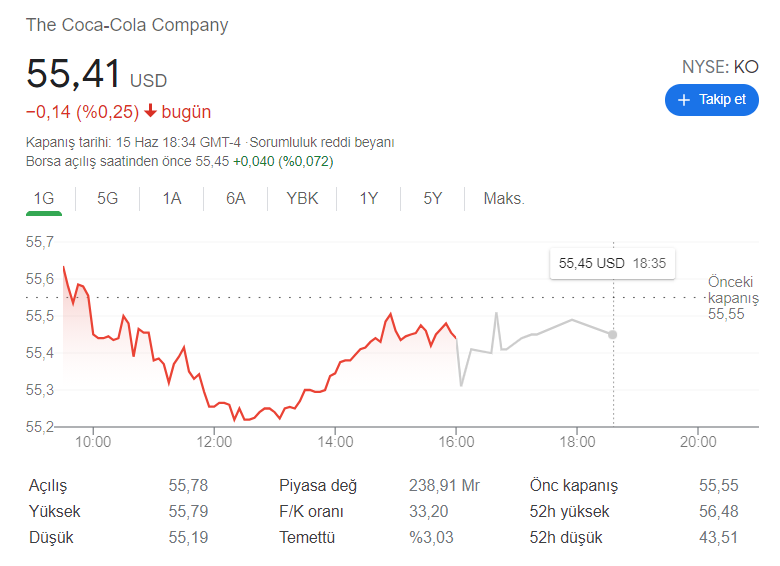
Task: Click the Önc kapanış label in stats
Action: [574, 485]
